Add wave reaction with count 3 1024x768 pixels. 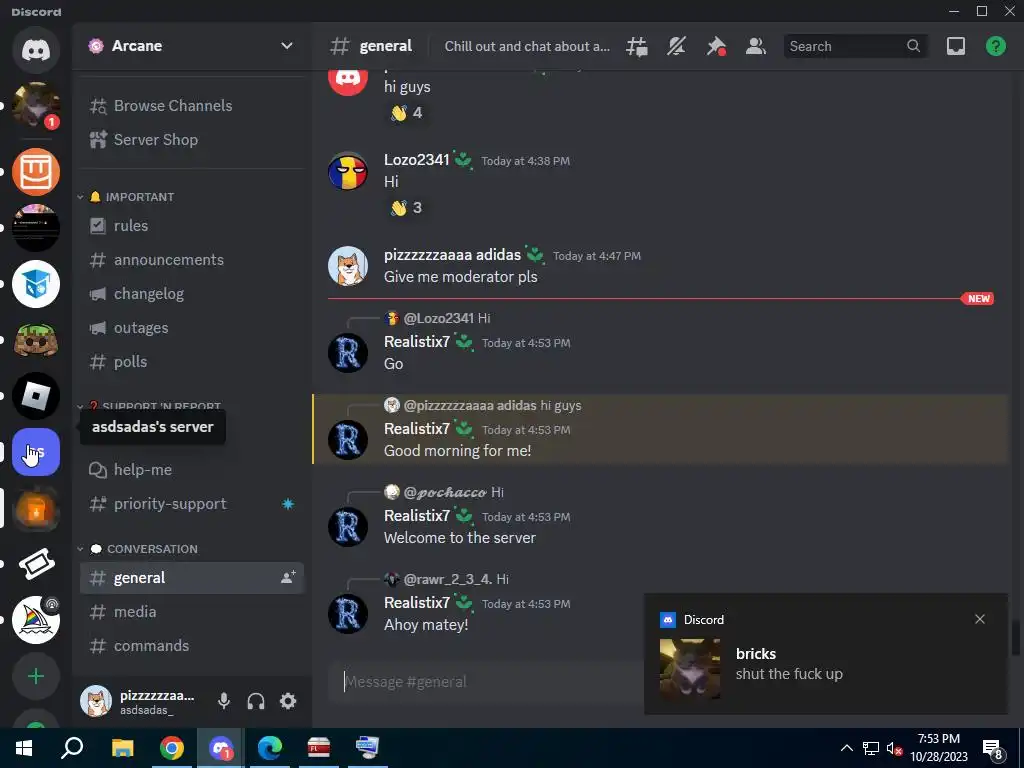[x=406, y=208]
